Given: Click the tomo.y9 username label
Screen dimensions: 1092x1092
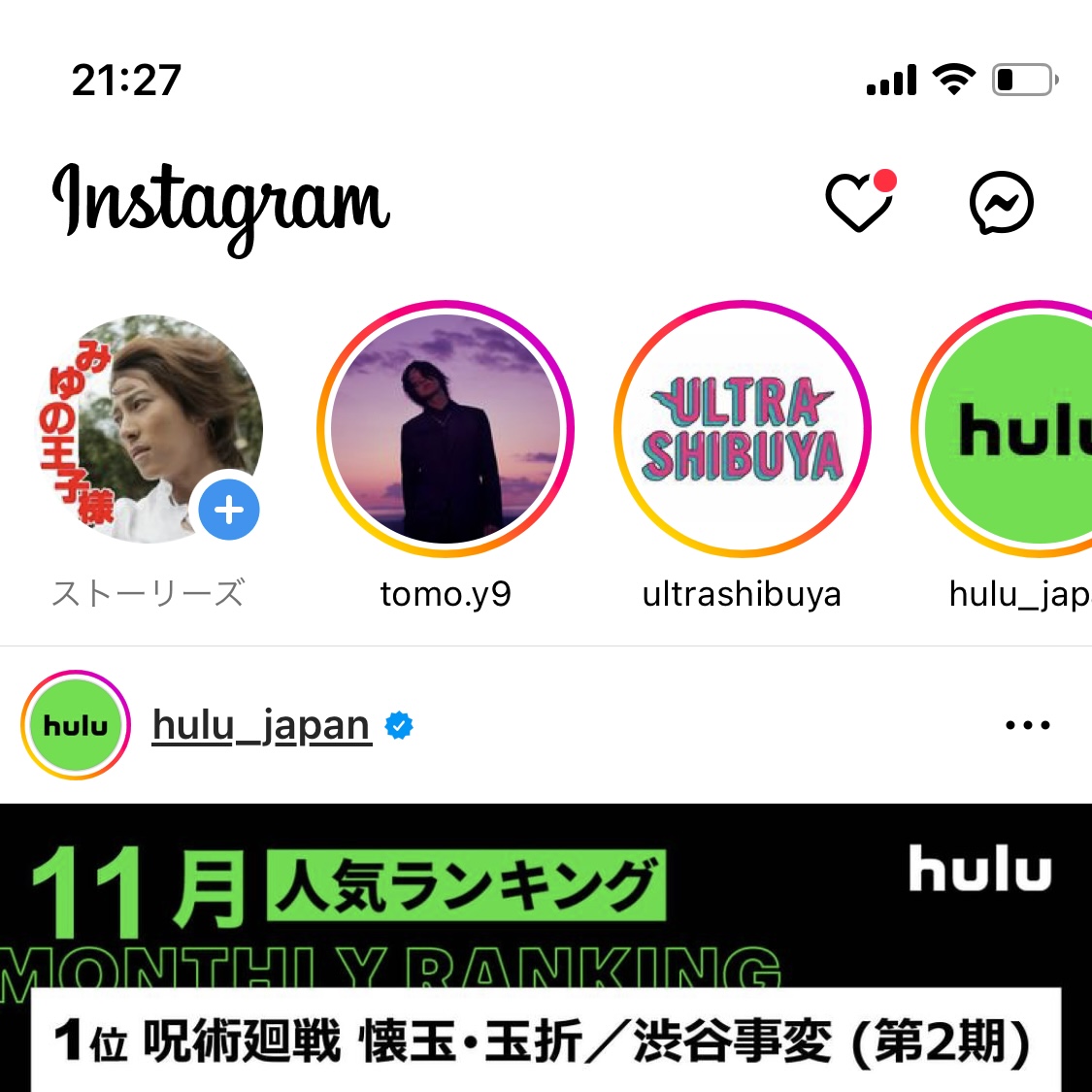Looking at the screenshot, I should pos(446,594).
